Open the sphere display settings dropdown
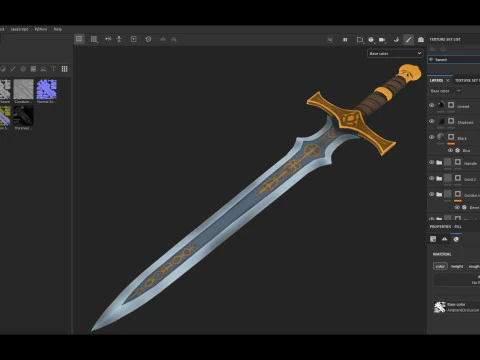480x360 pixels. 371,40
